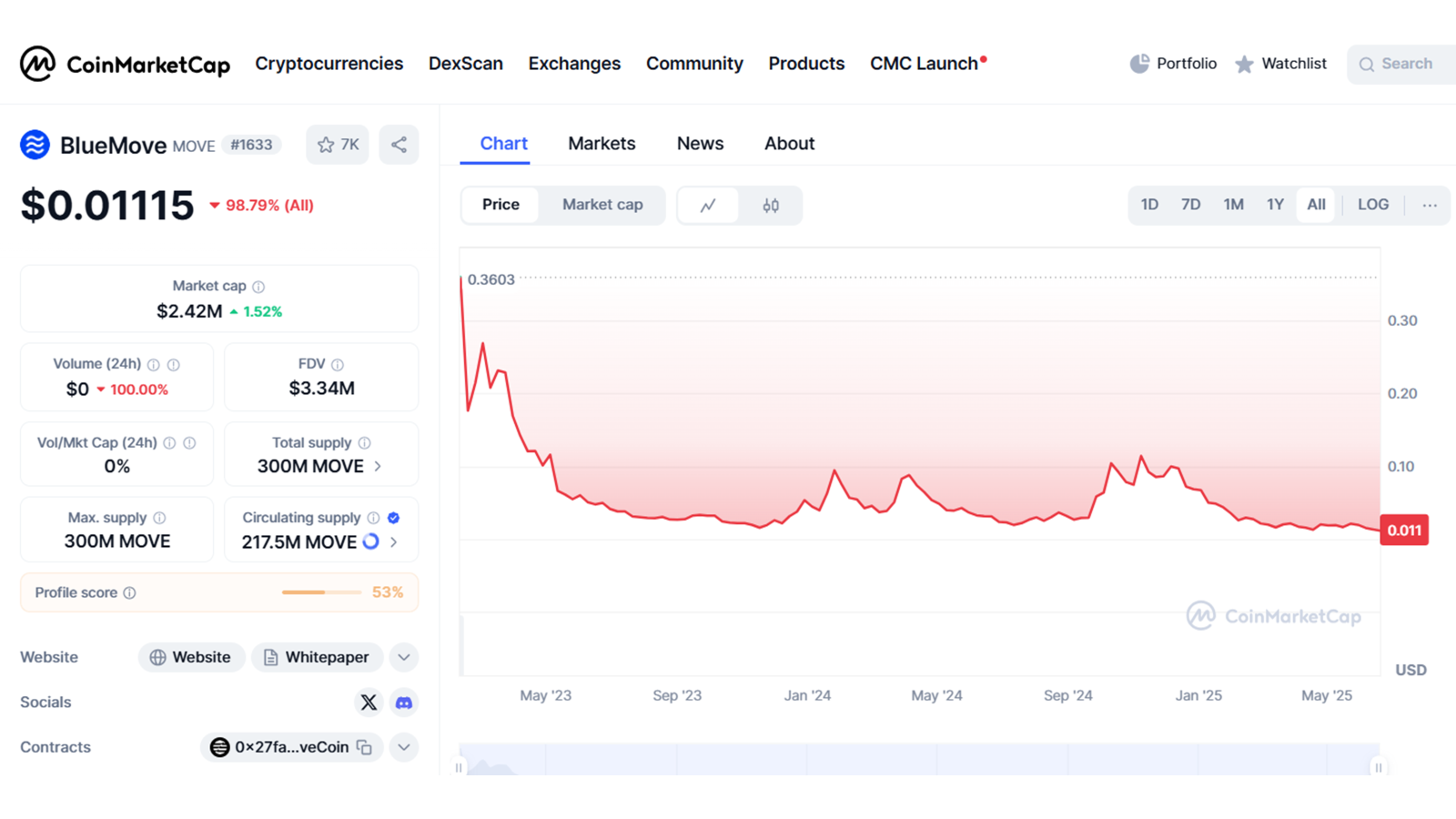Click the $2.42M market cap value
1456x819 pixels.
[189, 311]
